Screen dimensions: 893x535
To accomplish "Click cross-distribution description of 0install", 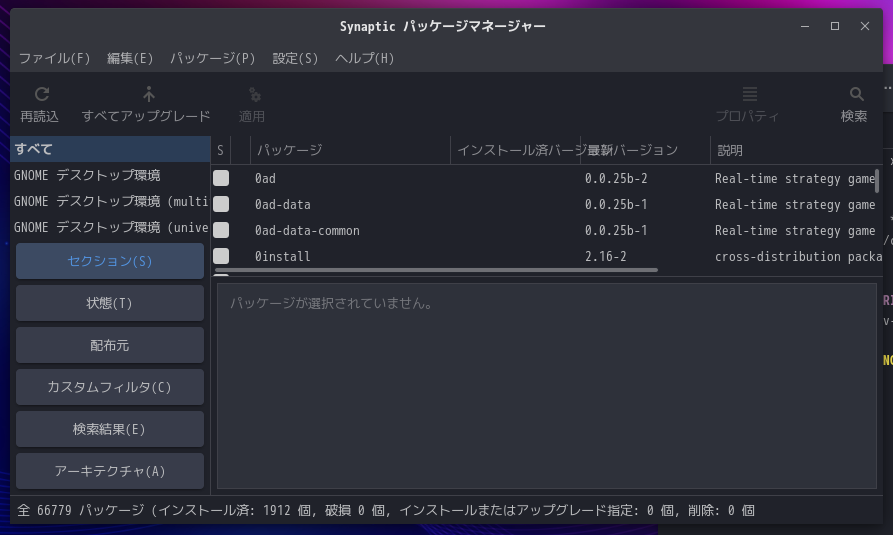I will point(798,256).
